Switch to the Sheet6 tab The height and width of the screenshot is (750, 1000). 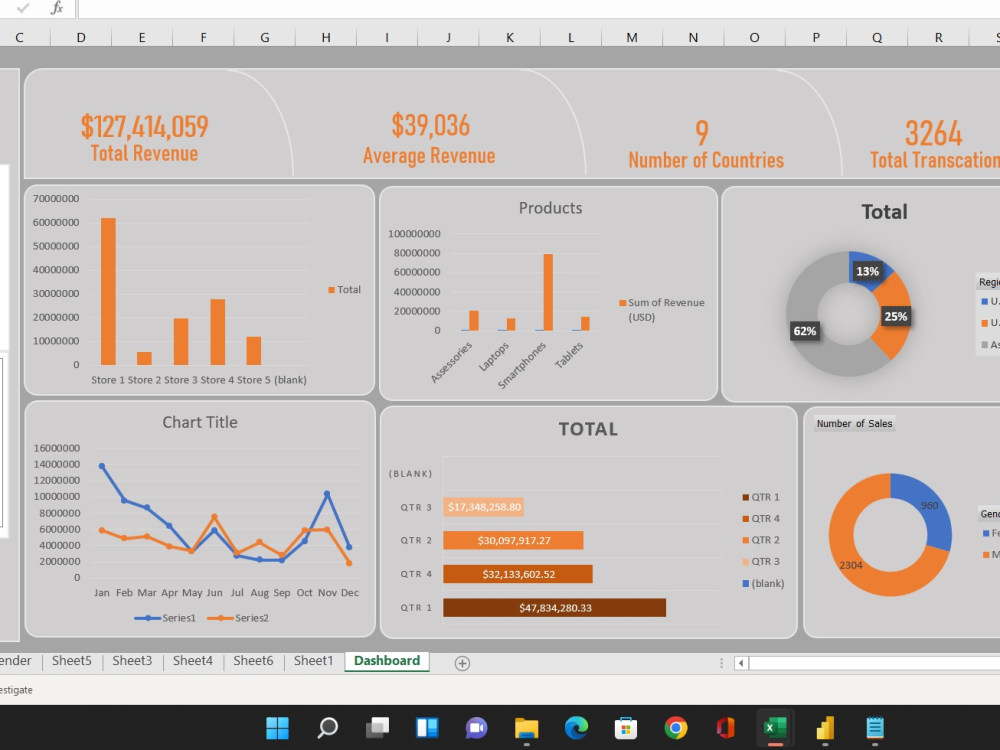[253, 661]
